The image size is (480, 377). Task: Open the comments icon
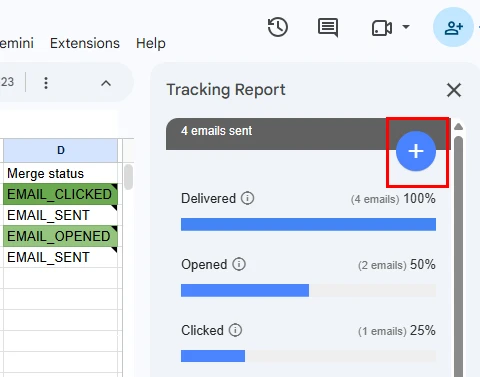pyautogui.click(x=328, y=27)
